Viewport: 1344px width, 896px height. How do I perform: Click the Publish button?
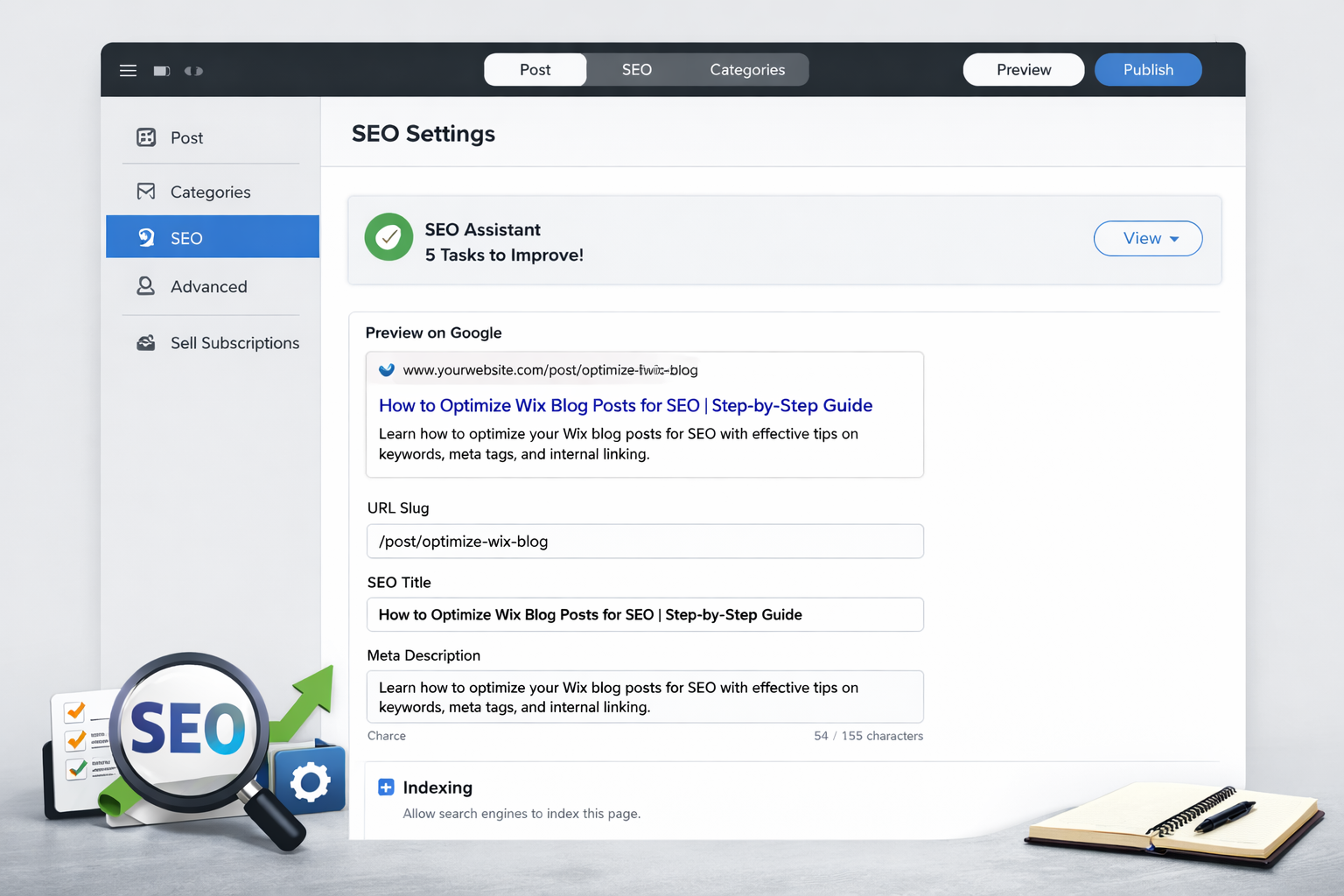pyautogui.click(x=1148, y=70)
